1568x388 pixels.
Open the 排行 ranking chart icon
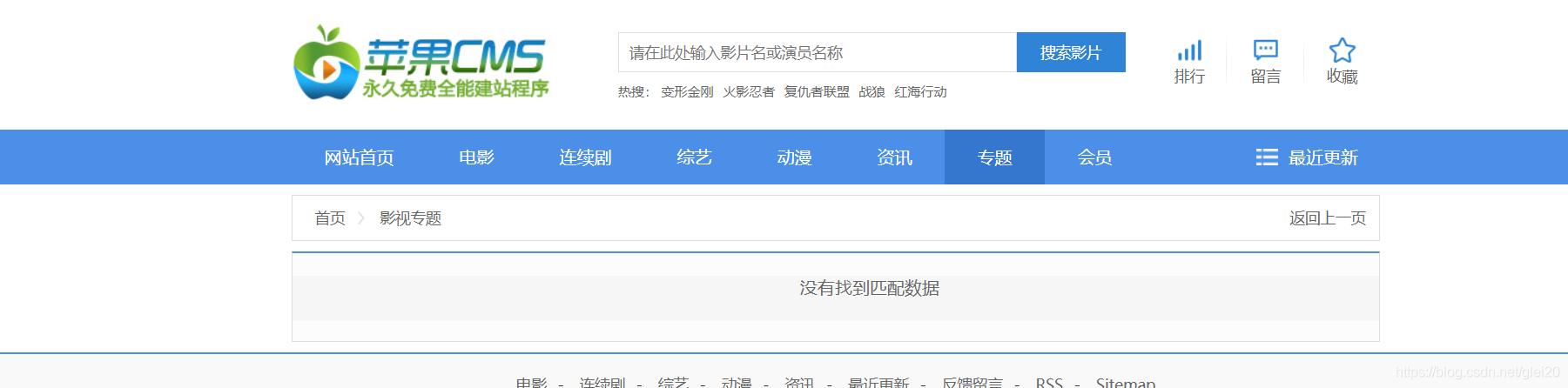[1189, 50]
